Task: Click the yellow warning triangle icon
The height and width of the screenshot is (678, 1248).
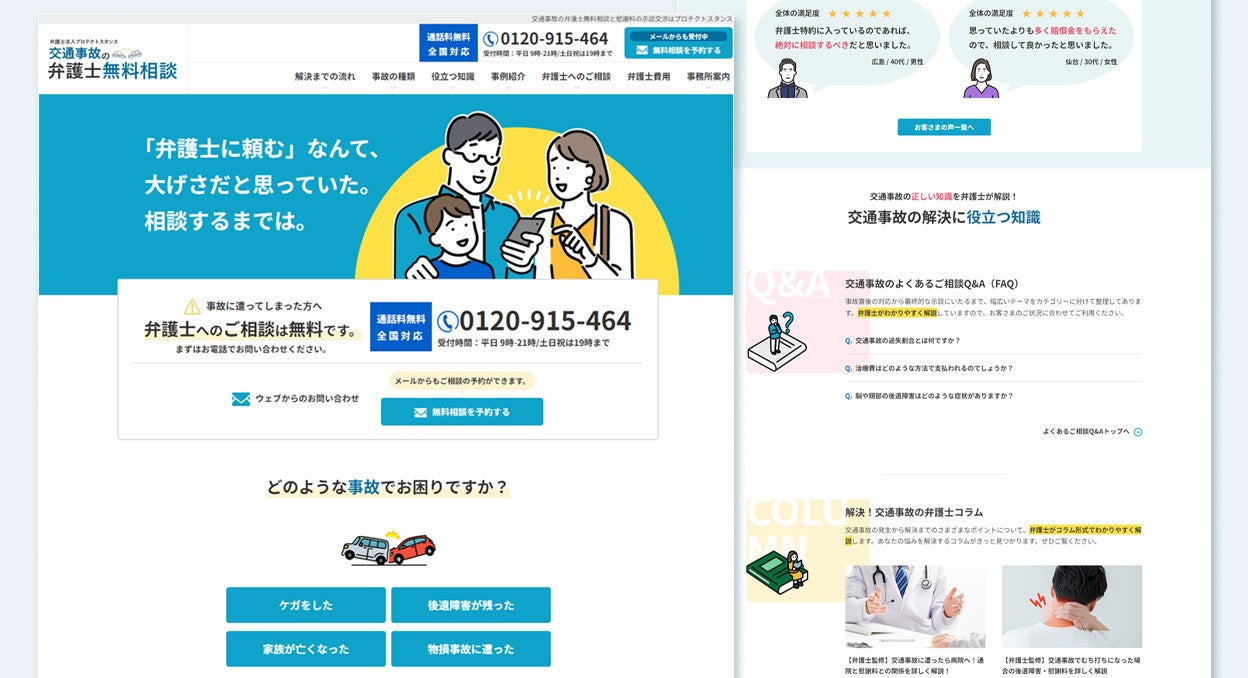Action: coord(192,306)
